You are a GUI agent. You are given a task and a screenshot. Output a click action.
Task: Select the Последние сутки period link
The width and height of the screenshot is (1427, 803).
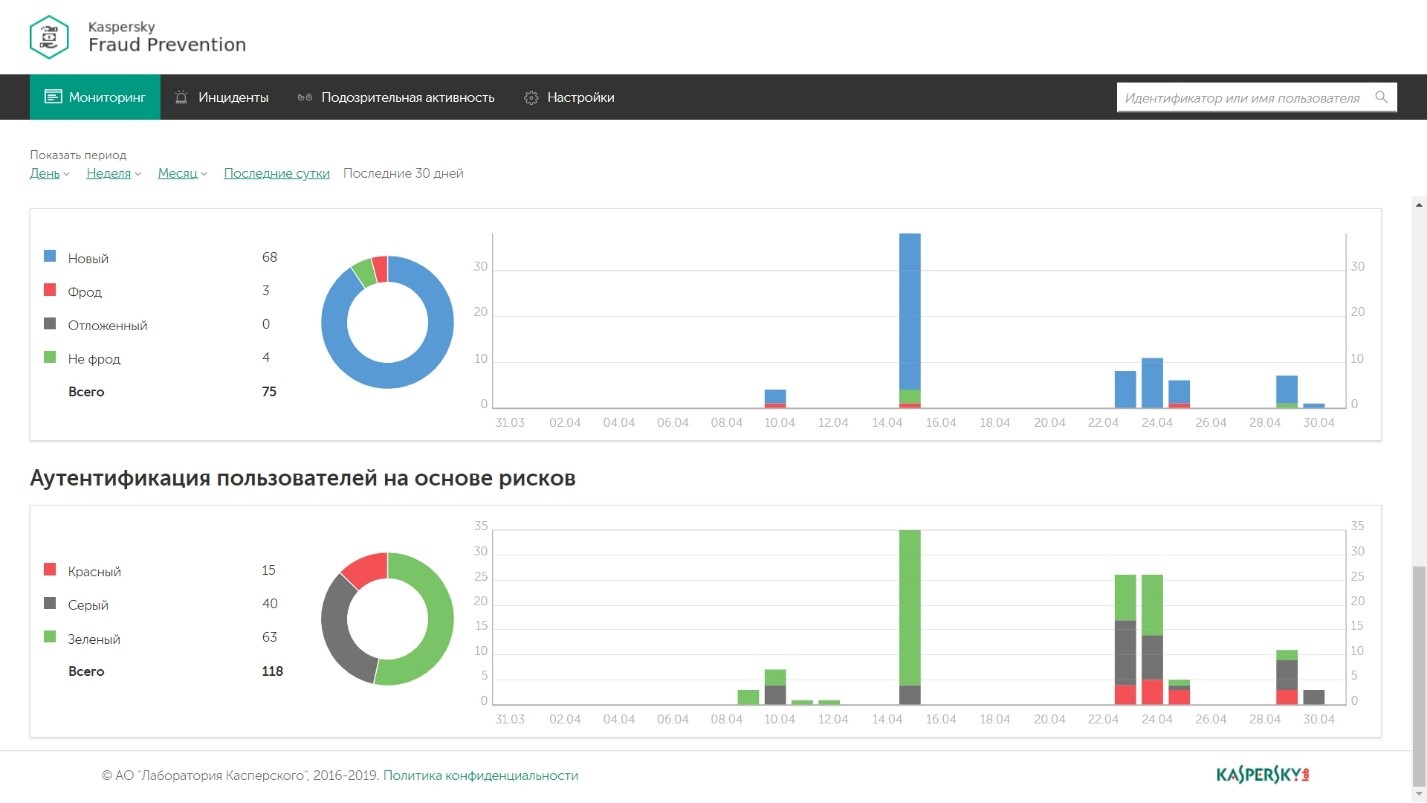(x=277, y=173)
